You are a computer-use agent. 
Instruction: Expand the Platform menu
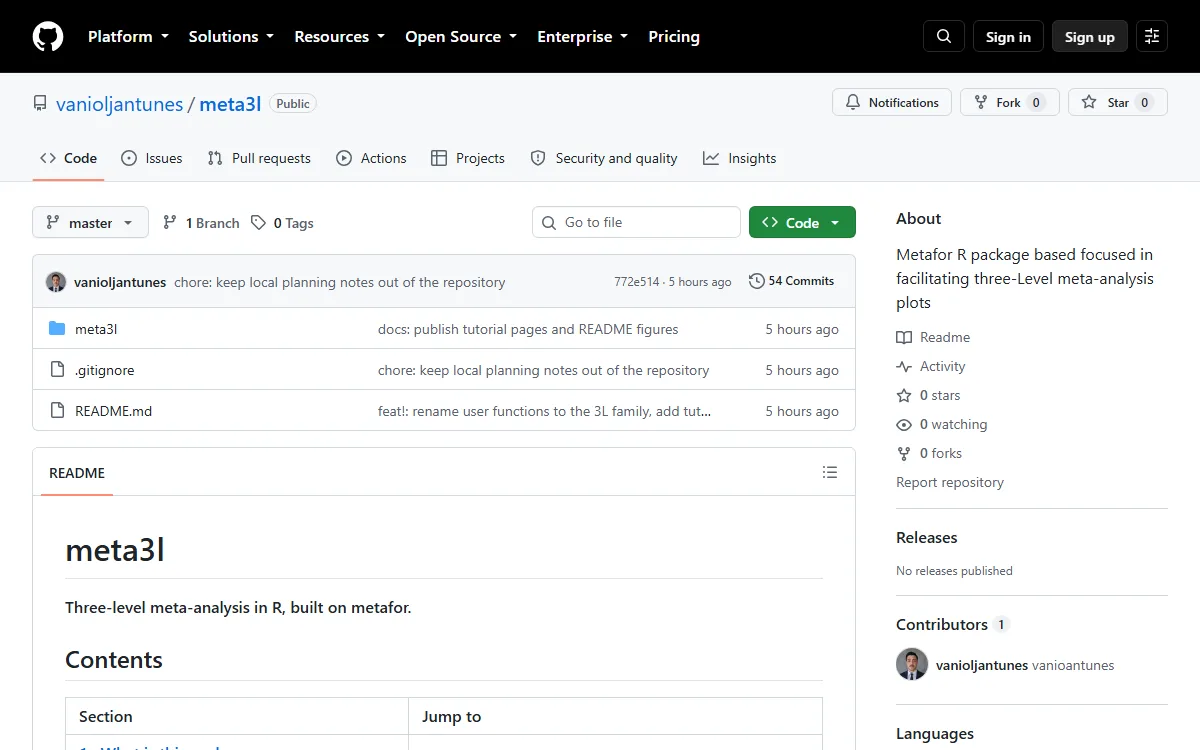pos(128,36)
